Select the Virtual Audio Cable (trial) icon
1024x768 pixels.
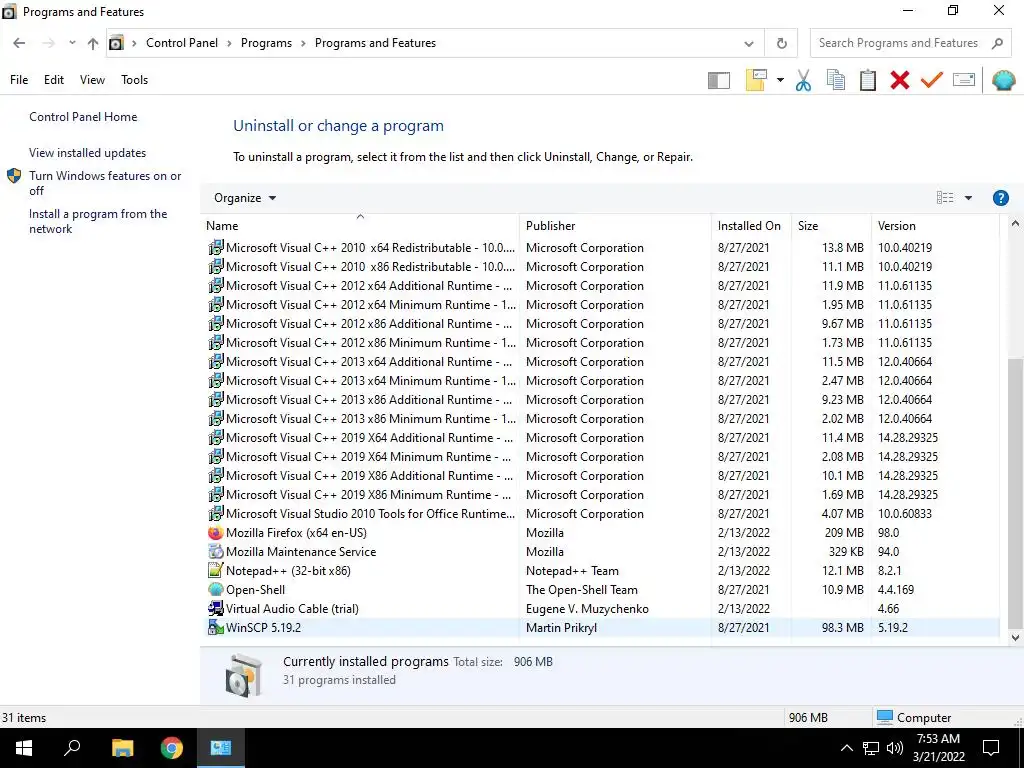coord(216,609)
